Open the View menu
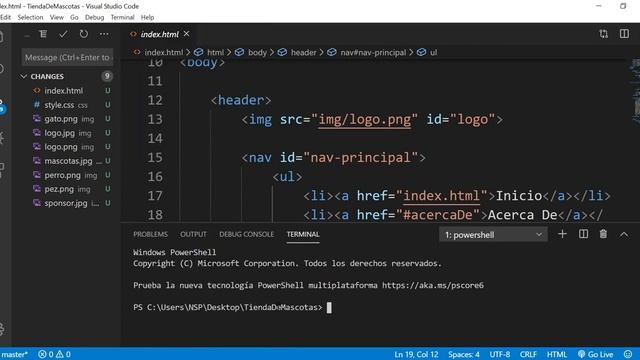Screen dimensions: 640x360 coord(57,17)
